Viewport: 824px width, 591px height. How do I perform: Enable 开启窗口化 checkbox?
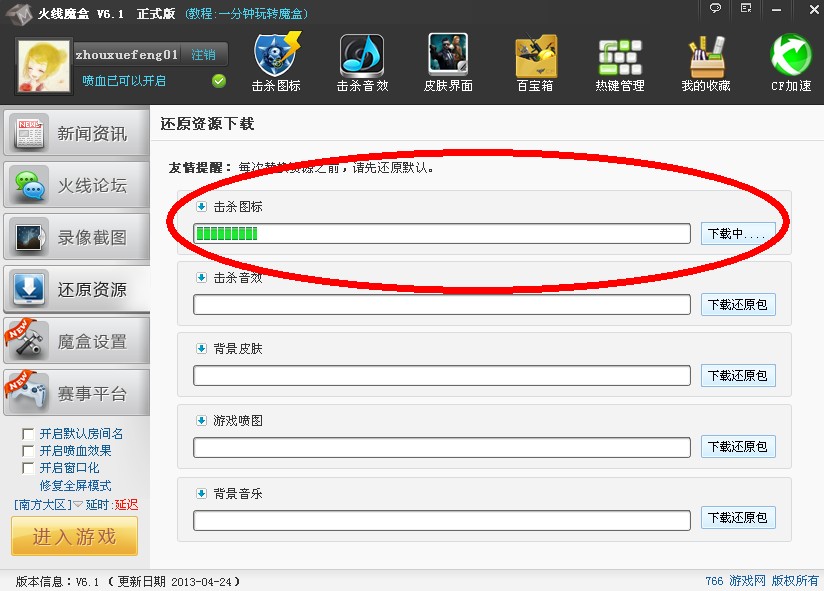(x=28, y=468)
